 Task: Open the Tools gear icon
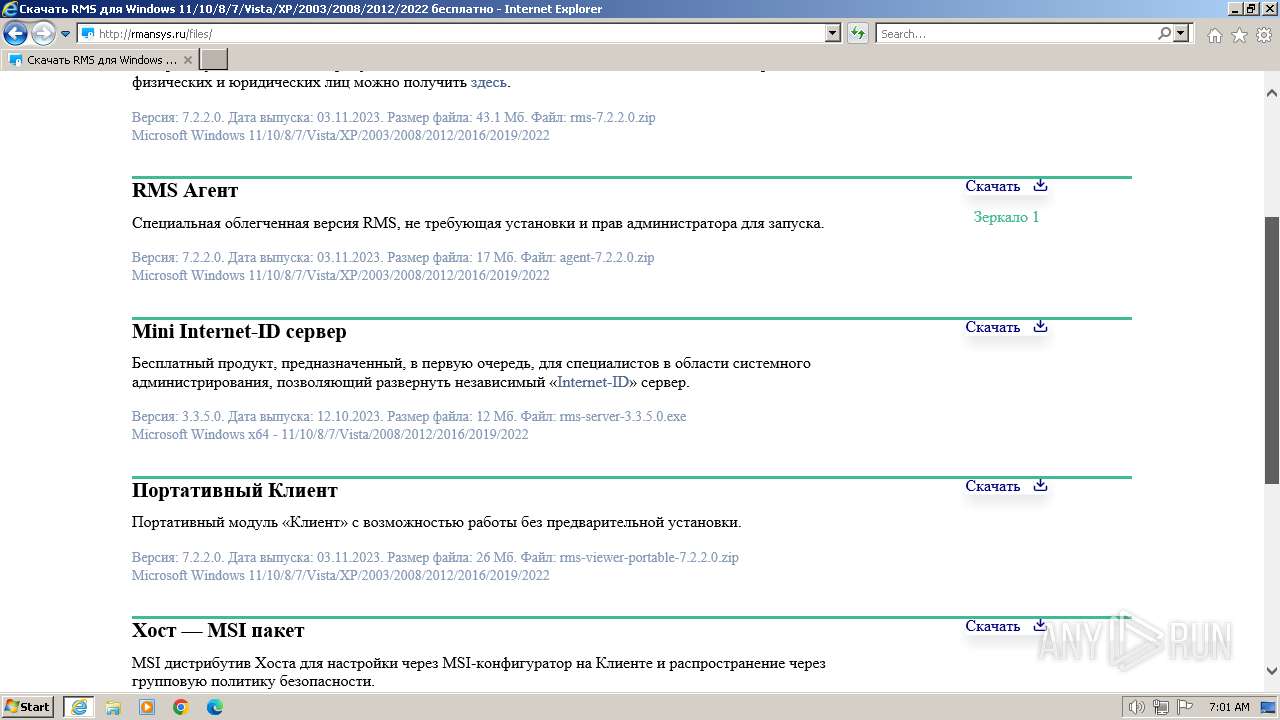tap(1263, 35)
